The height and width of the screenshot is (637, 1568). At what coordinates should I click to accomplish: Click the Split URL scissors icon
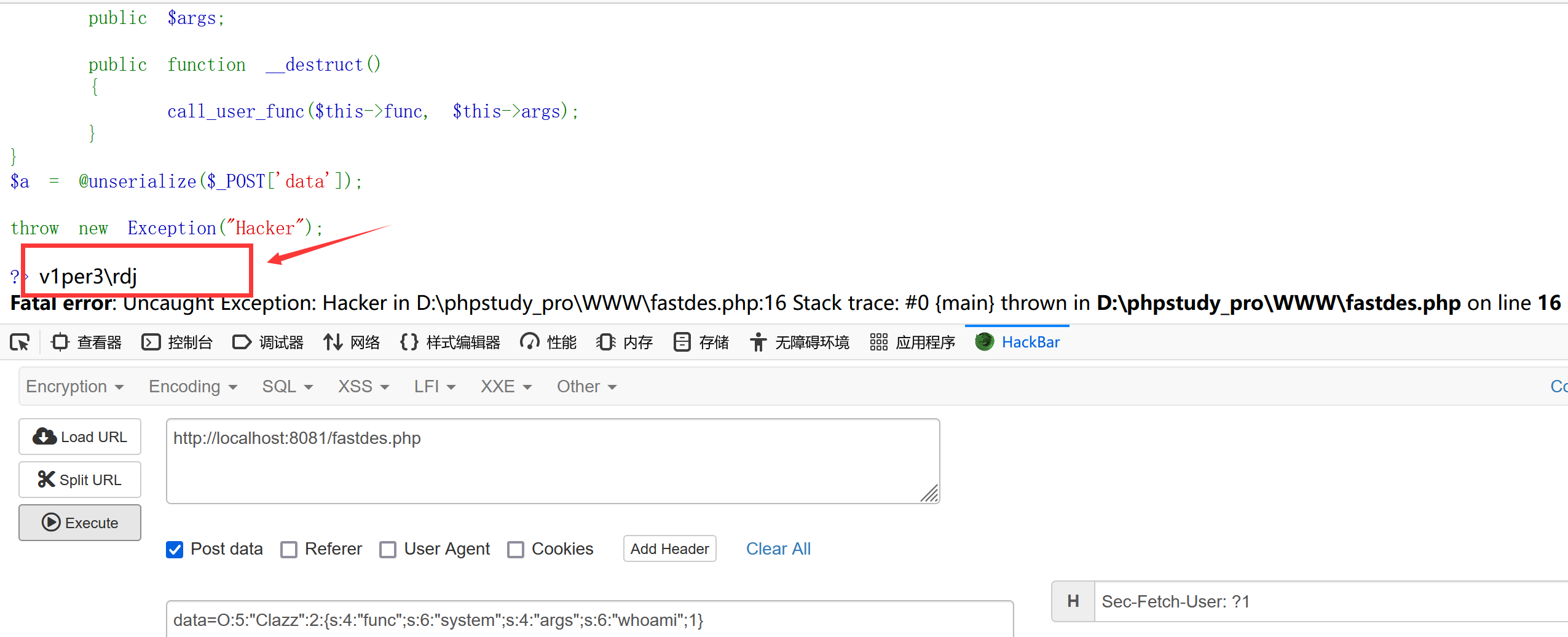[x=47, y=480]
